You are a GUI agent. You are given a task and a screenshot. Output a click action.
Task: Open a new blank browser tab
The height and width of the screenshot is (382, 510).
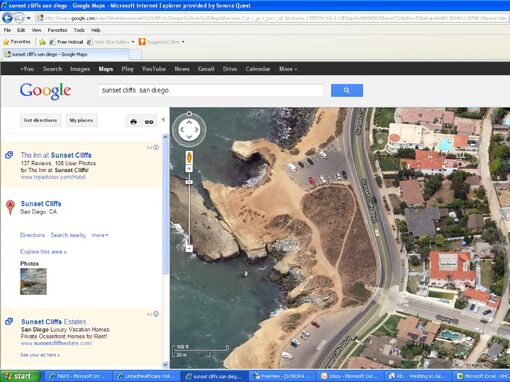point(135,54)
